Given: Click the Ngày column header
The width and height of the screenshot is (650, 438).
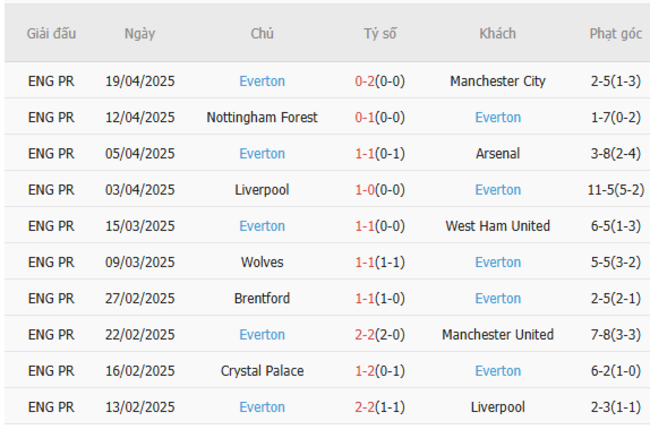Looking at the screenshot, I should tap(140, 33).
